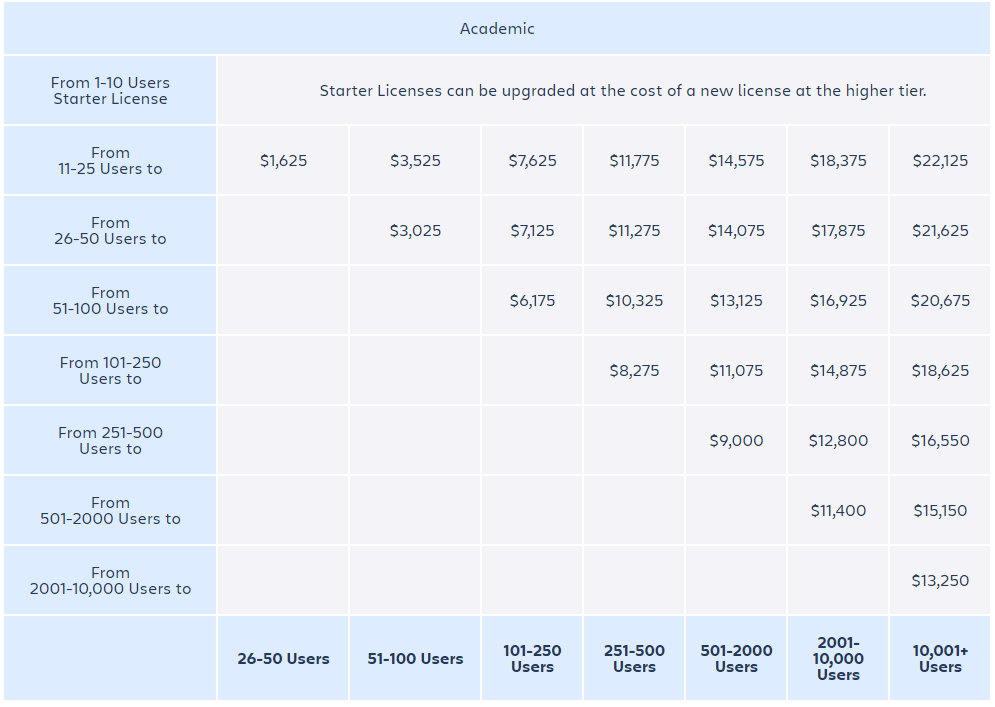
Task: Click the $3,525 upgrade price
Action: coord(415,161)
